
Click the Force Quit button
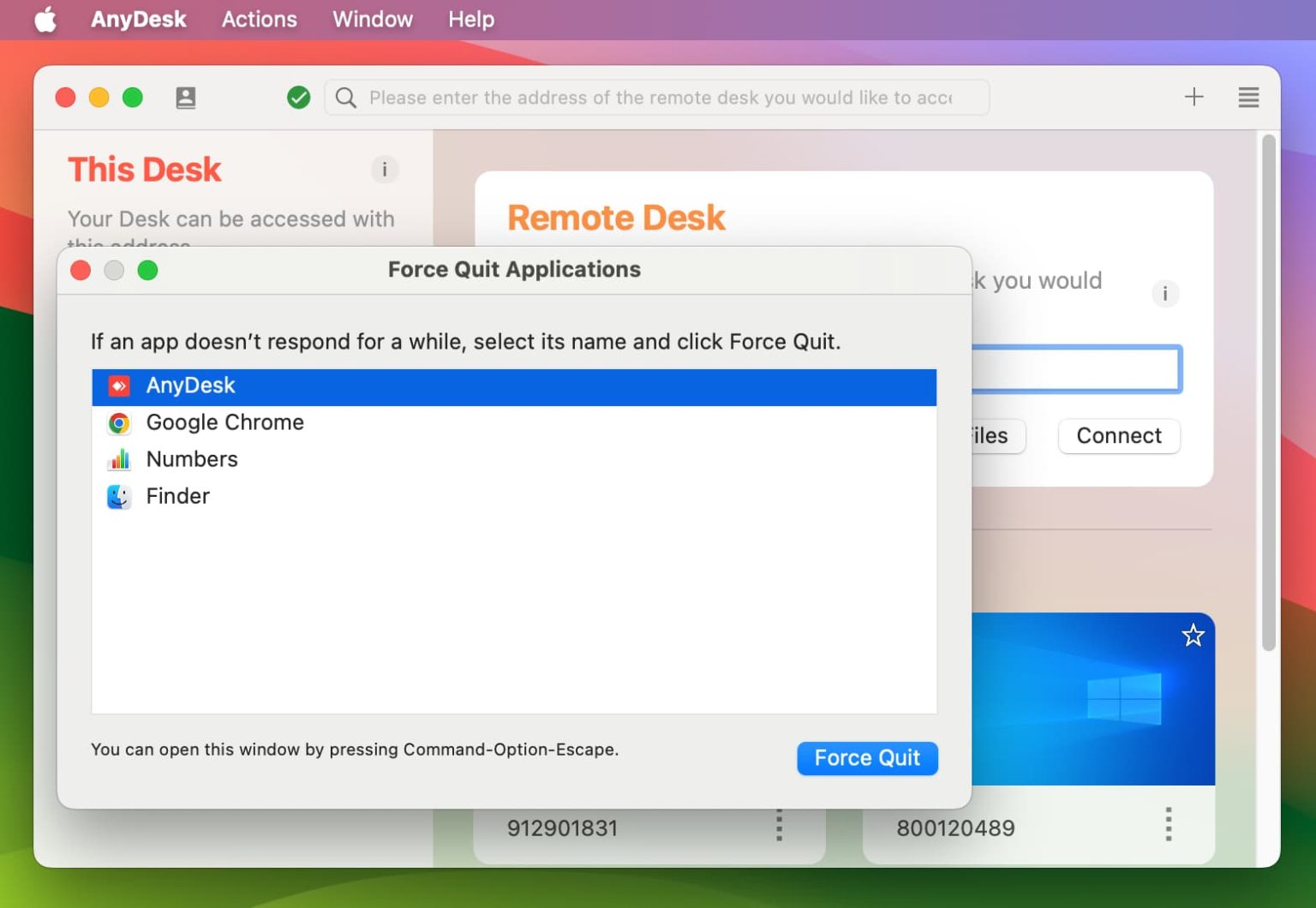pyautogui.click(x=867, y=758)
